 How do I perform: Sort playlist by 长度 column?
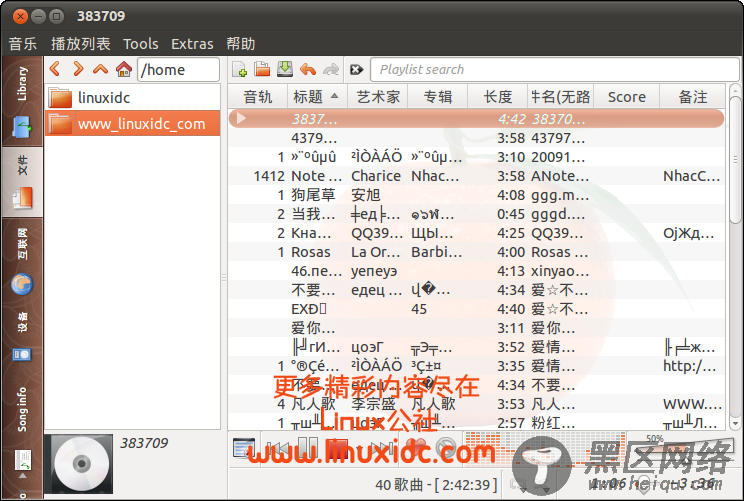click(497, 97)
